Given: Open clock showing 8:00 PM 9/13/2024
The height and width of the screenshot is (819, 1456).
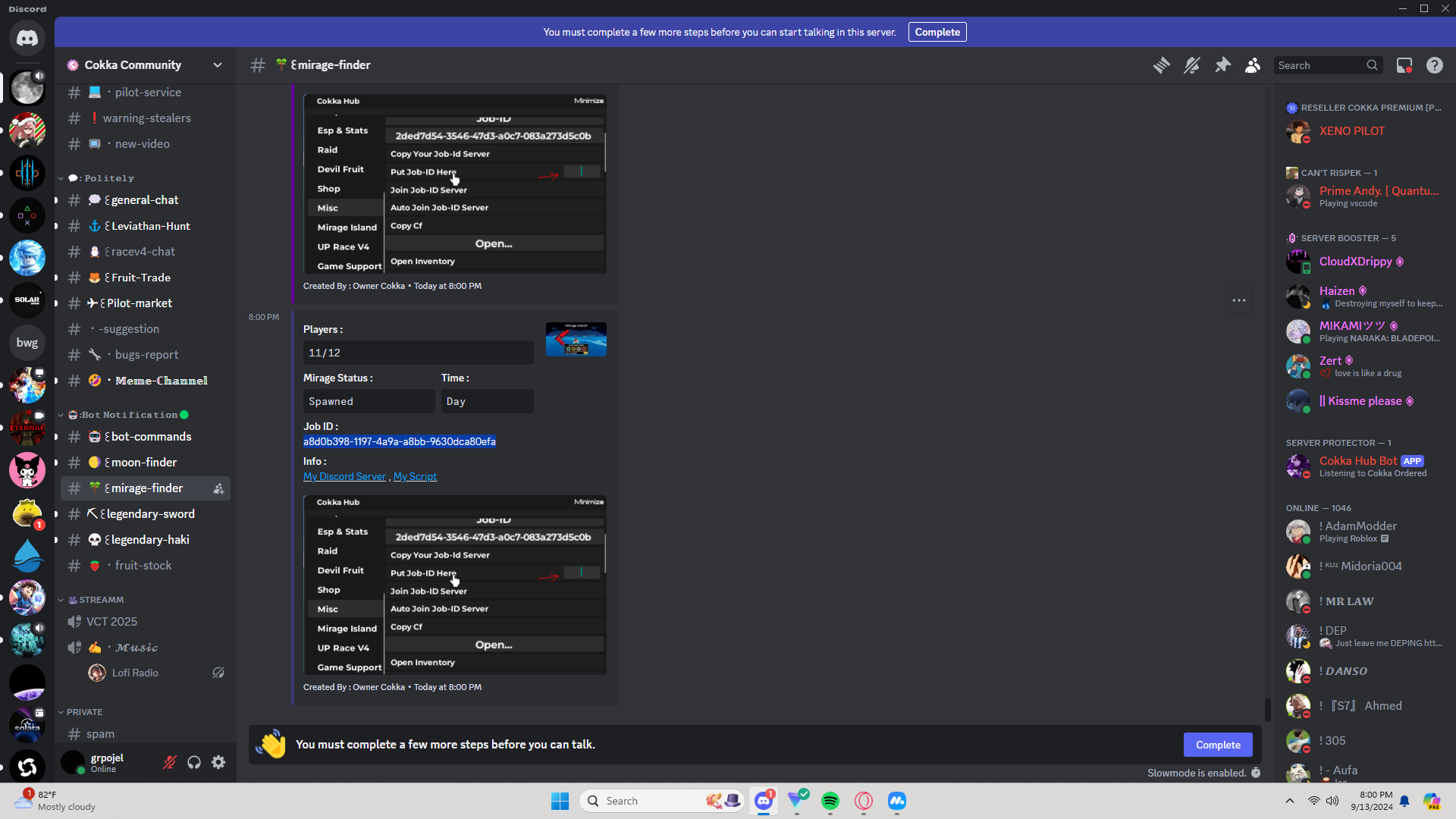Looking at the screenshot, I should [x=1372, y=801].
